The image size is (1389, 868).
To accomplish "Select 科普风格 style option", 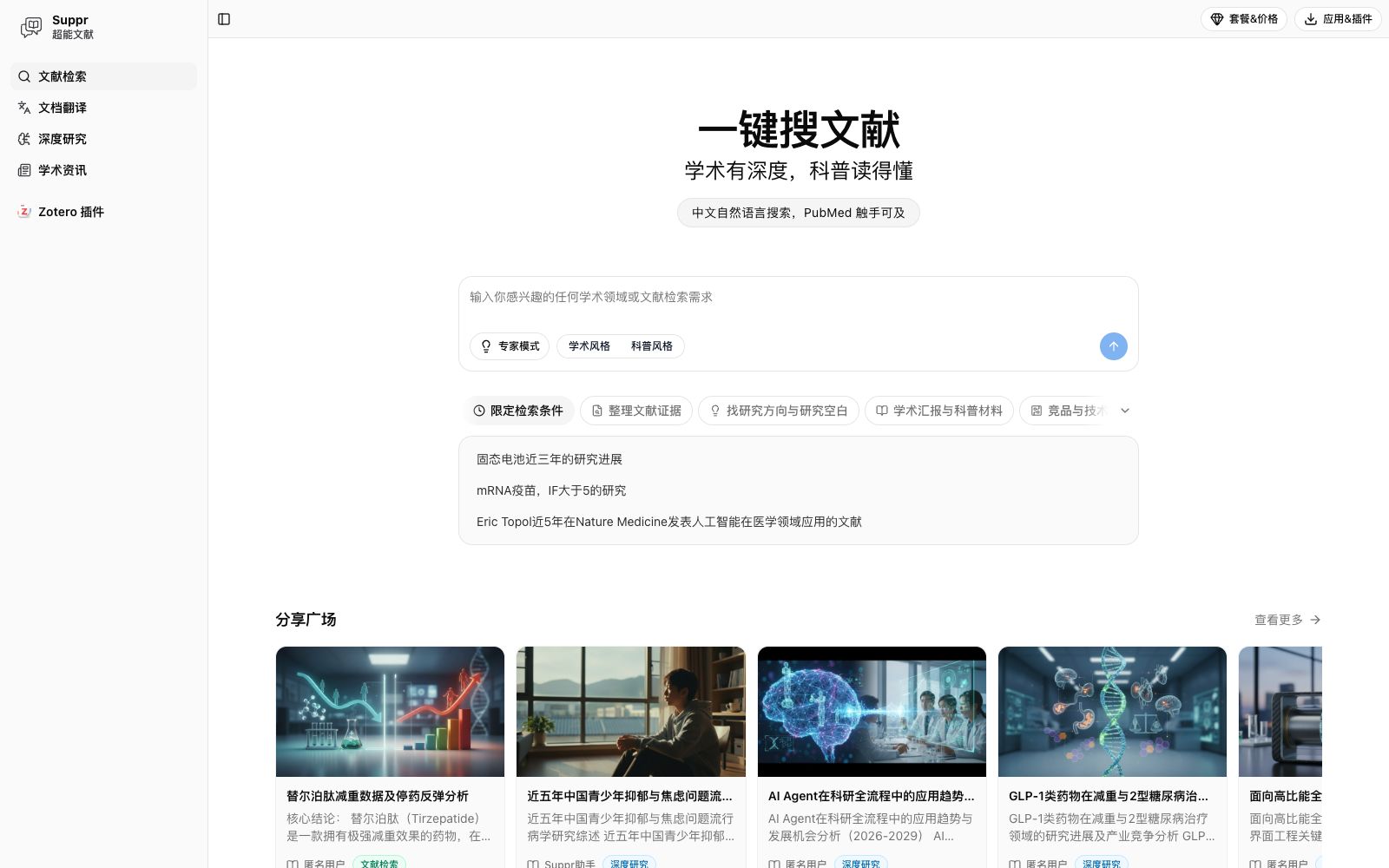I will pos(652,346).
